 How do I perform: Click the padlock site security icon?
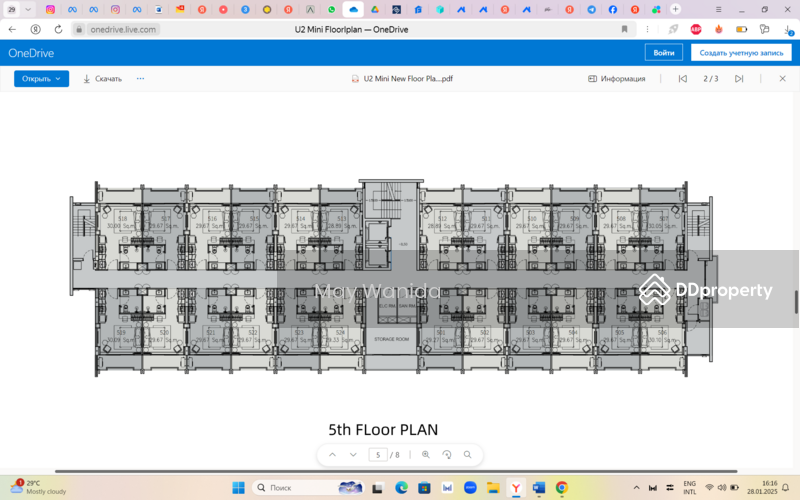(79, 30)
